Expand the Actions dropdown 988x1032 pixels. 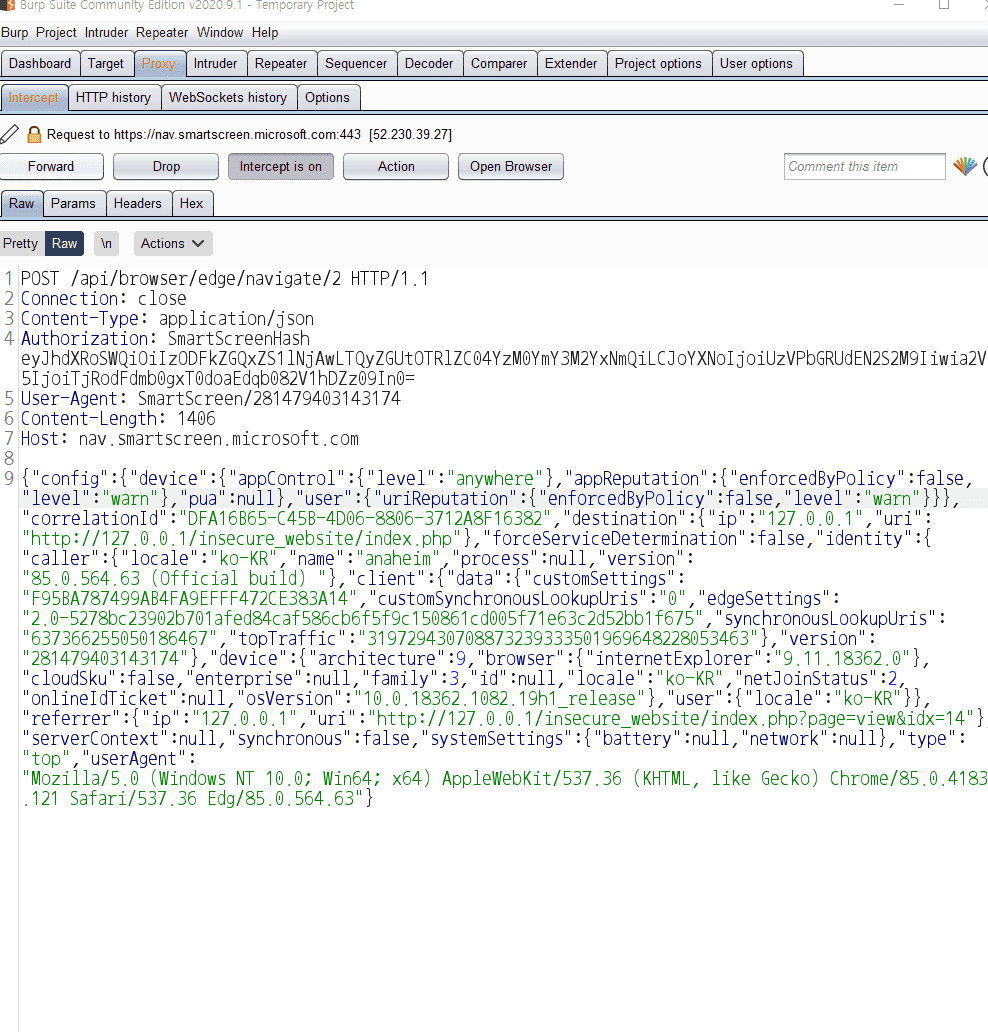point(172,243)
